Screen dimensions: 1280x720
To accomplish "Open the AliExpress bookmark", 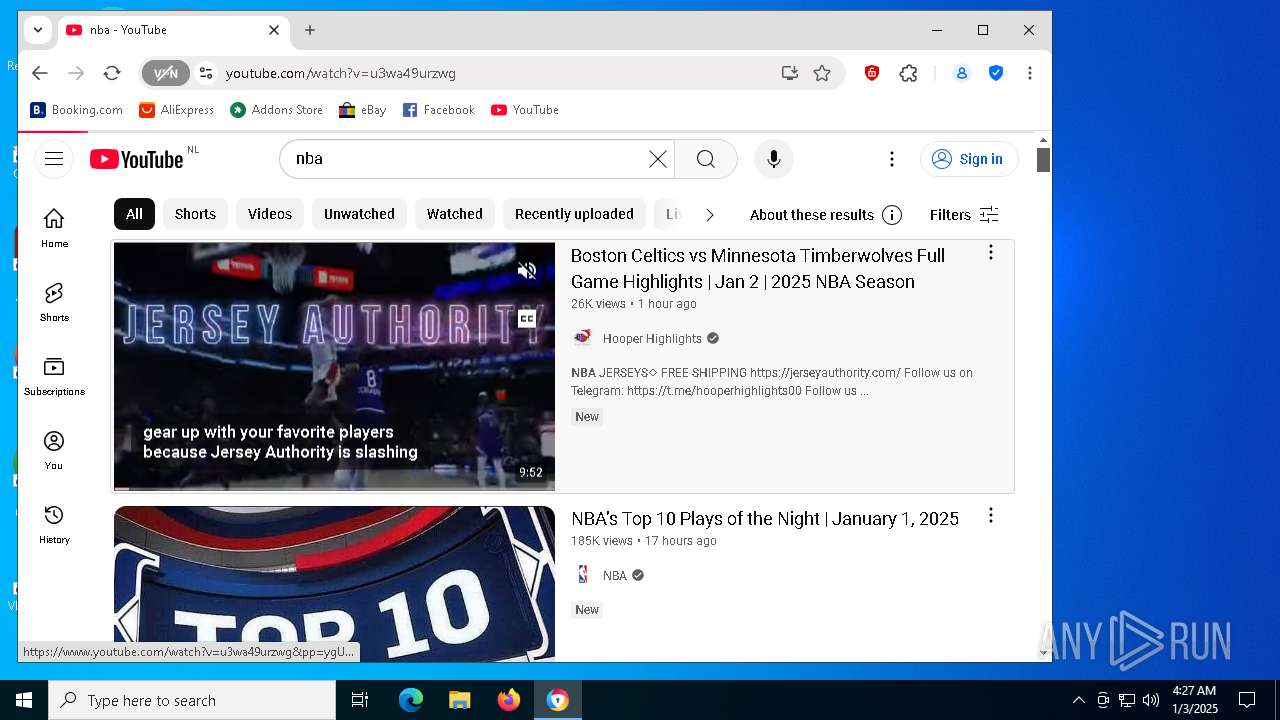I will coord(177,110).
